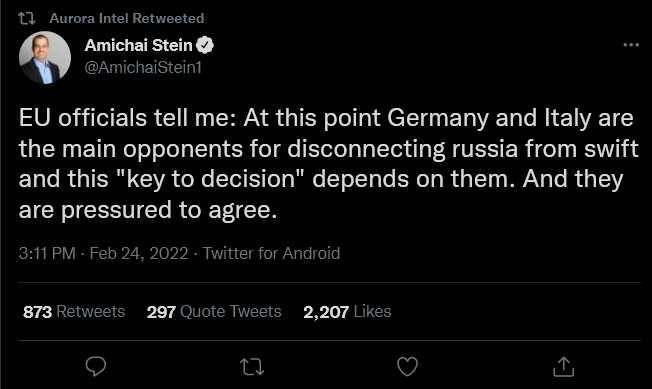This screenshot has width=652, height=389.
Task: Open the Aurora Intel Retweeted link
Action: pyautogui.click(x=127, y=18)
